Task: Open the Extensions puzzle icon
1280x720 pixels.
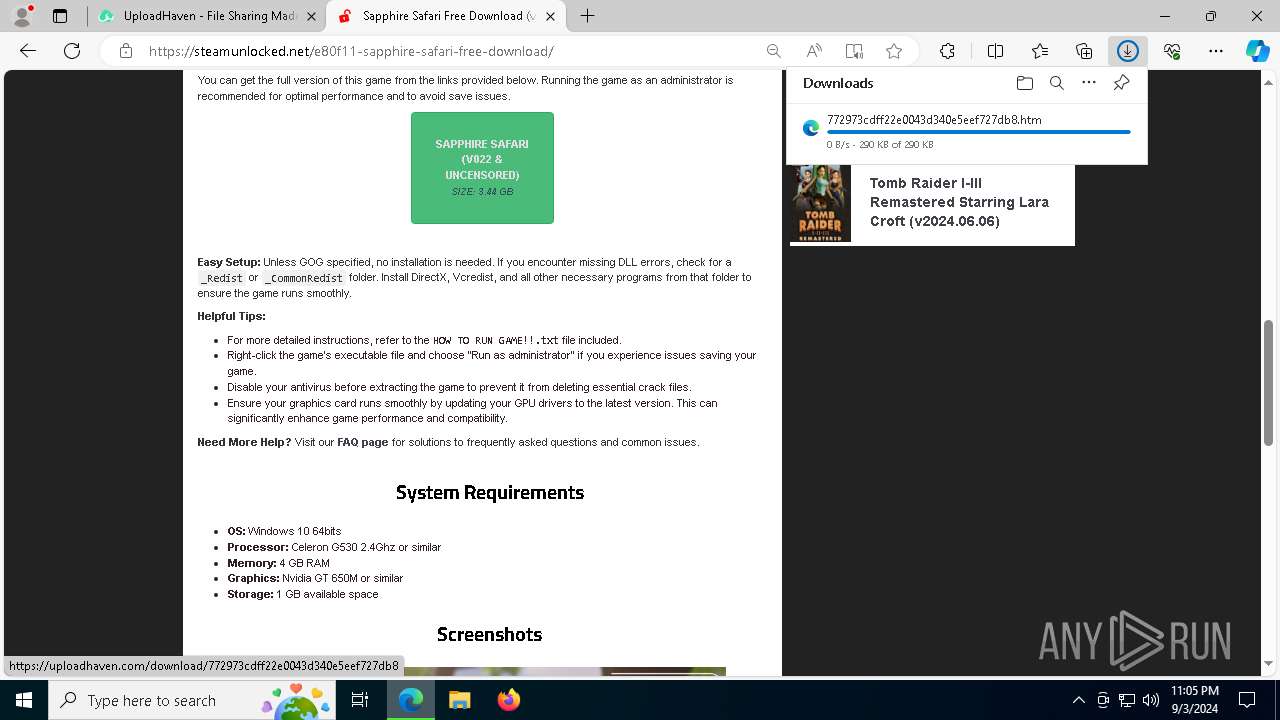Action: 947,51
